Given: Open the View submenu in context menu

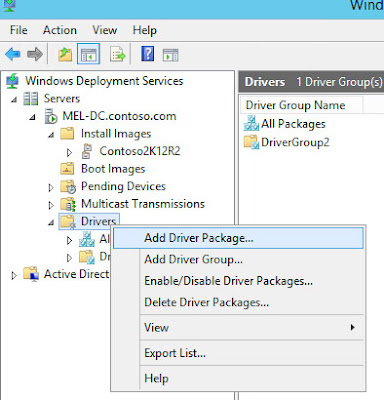Looking at the screenshot, I should click(x=238, y=327).
